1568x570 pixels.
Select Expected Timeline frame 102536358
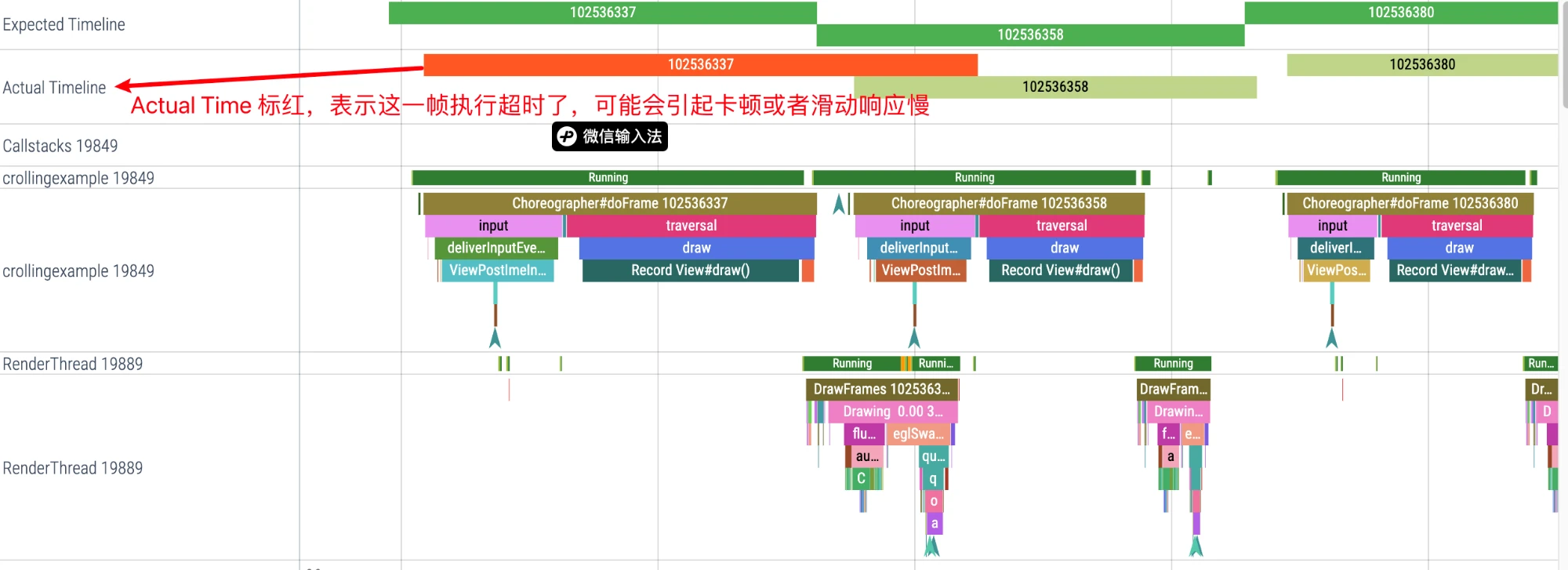tap(1029, 35)
